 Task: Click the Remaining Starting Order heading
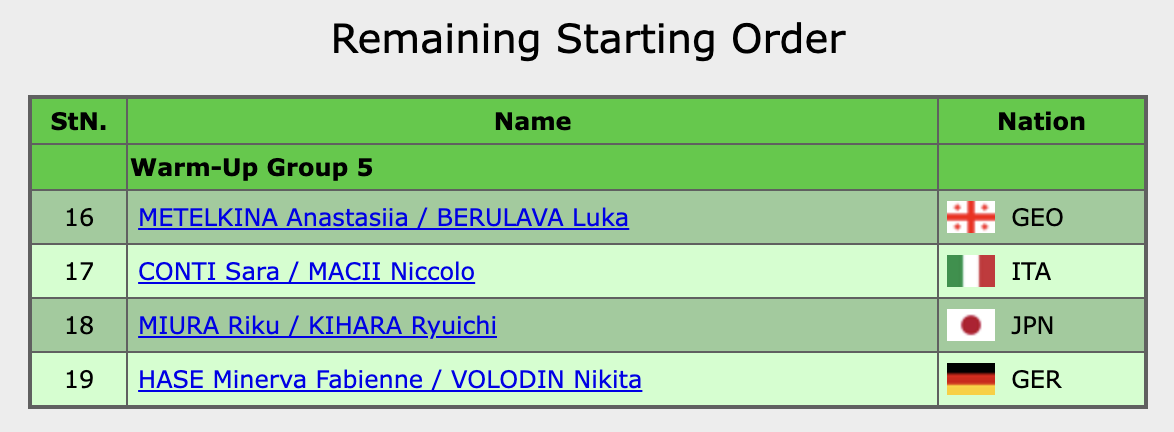[588, 40]
